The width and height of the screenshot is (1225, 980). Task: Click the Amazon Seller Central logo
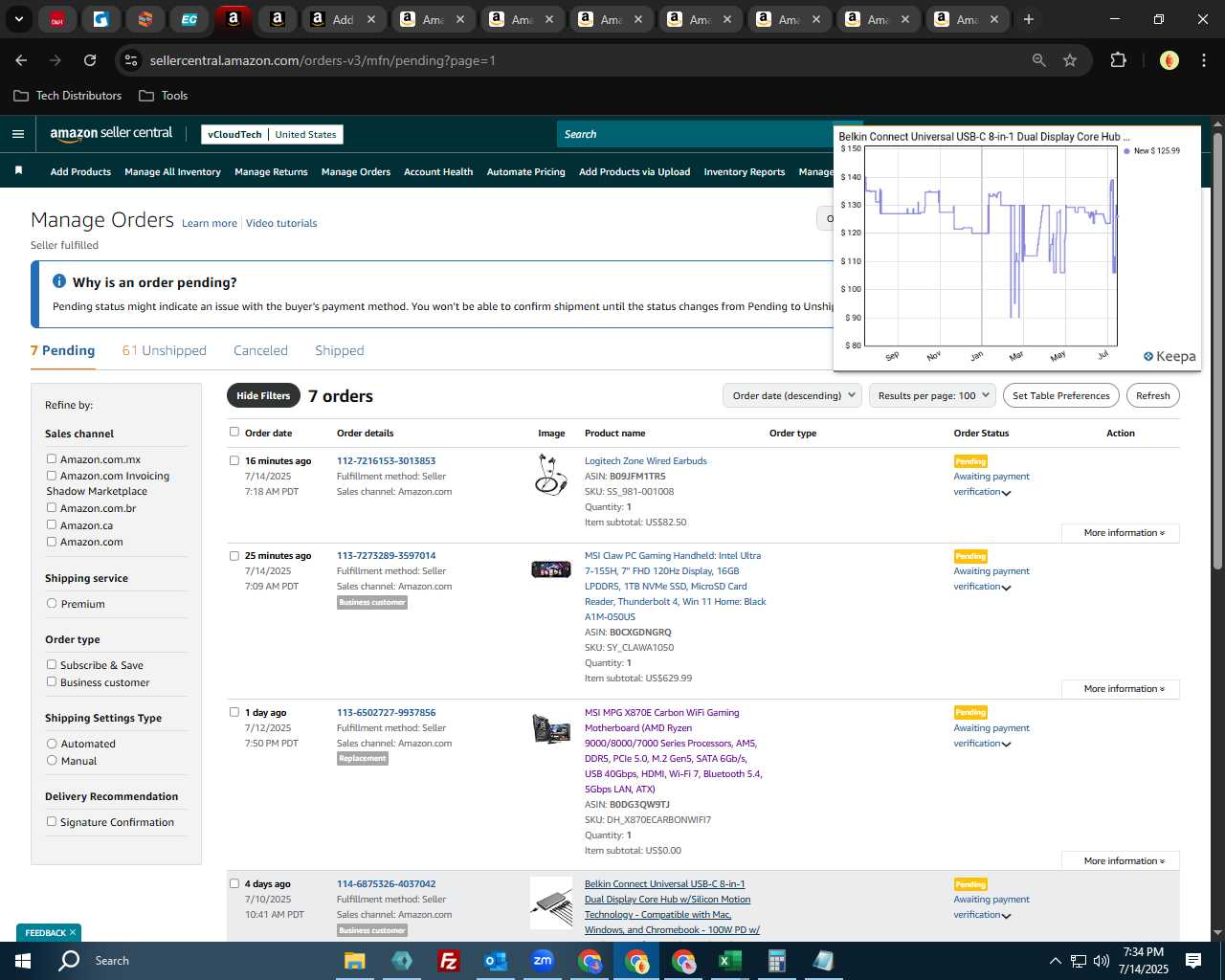tap(111, 134)
